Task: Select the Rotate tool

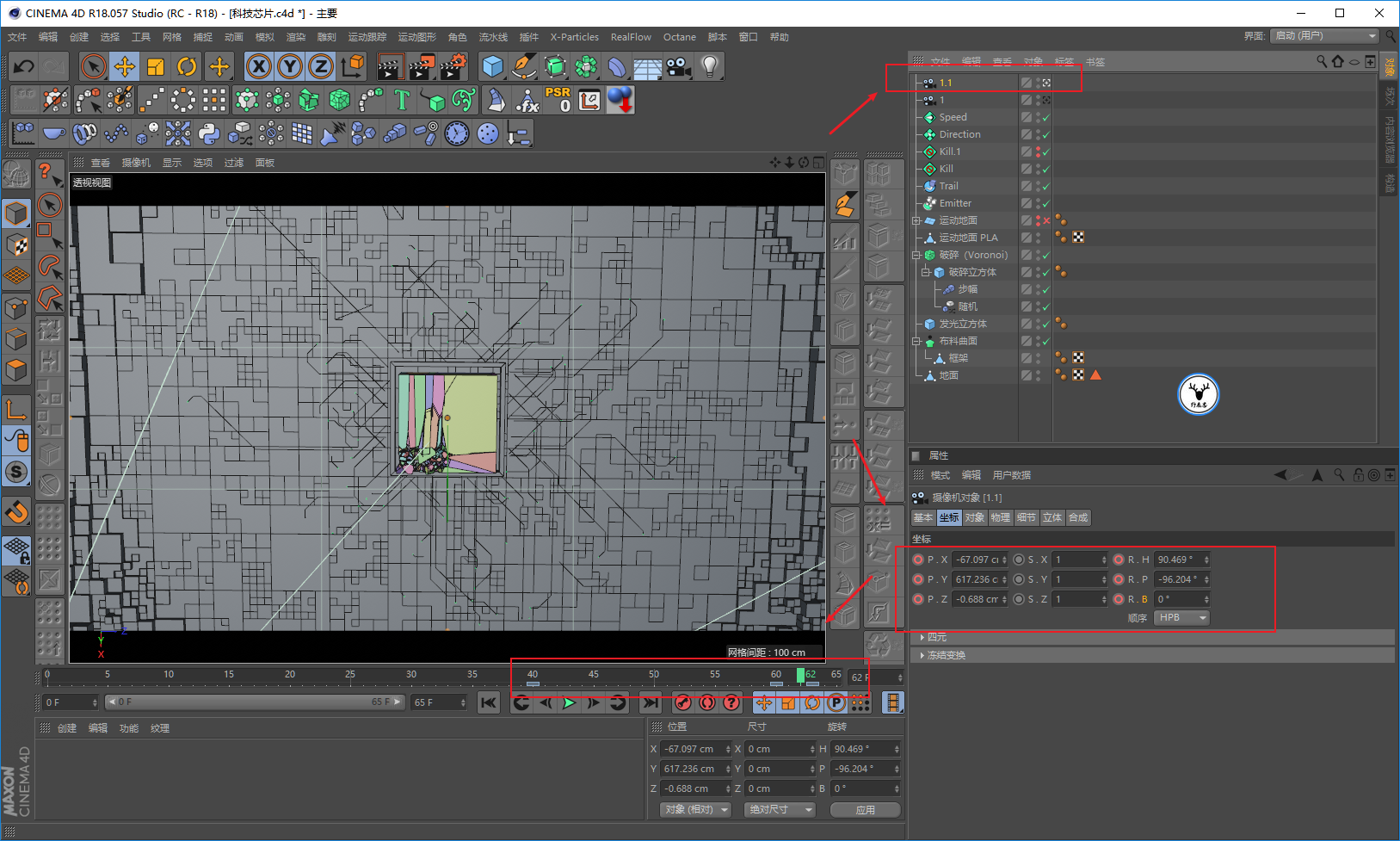Action: (x=187, y=66)
